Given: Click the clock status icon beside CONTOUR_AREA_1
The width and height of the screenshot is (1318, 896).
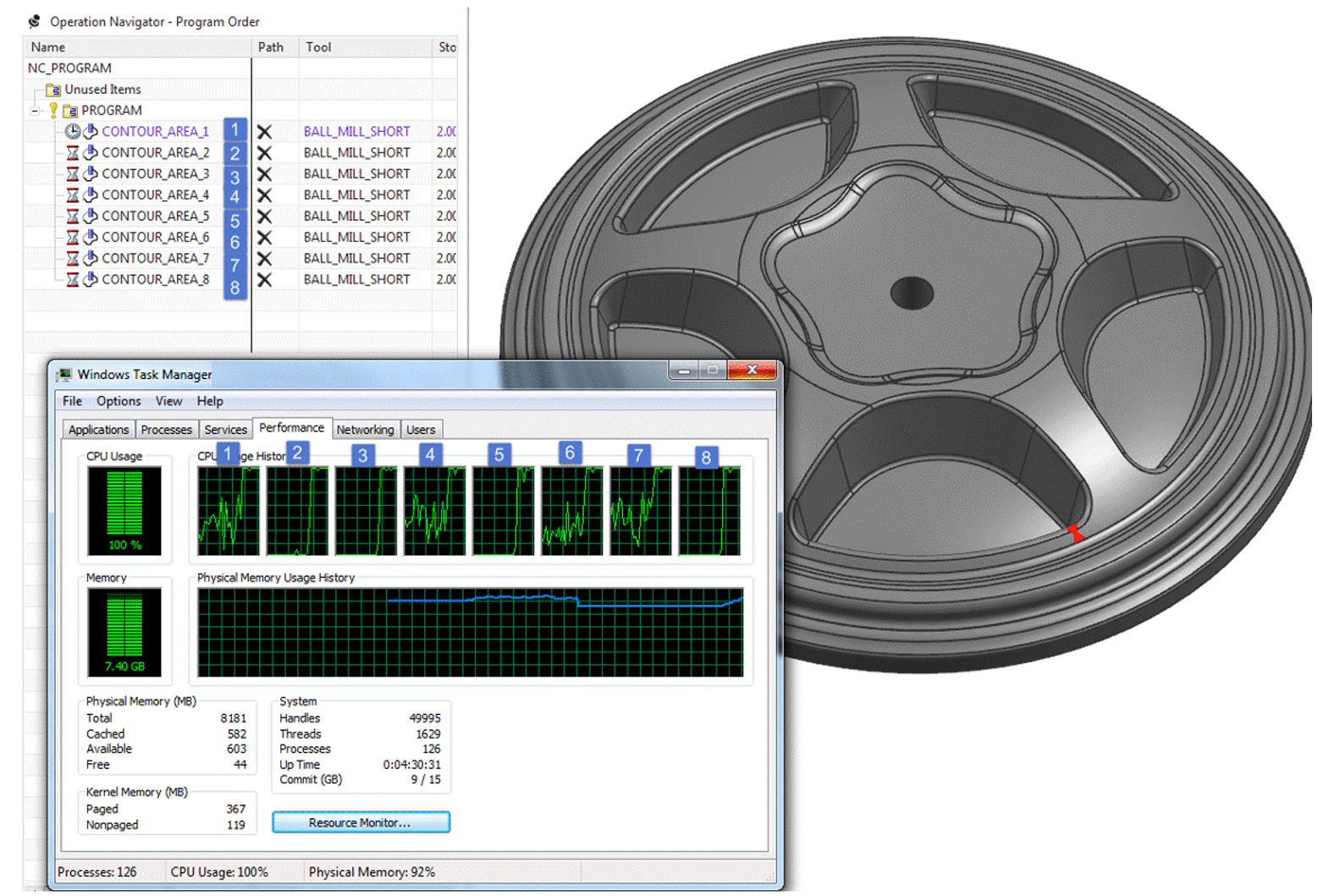Looking at the screenshot, I should coord(73,131).
